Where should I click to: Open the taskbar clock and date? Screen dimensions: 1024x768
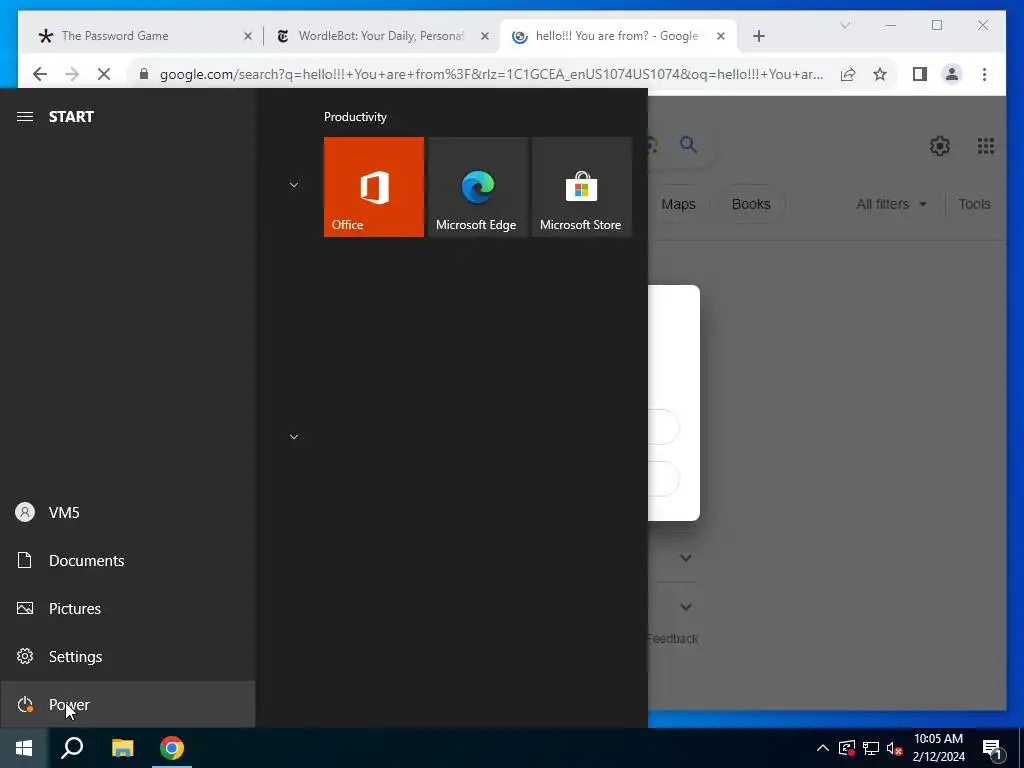[938, 748]
